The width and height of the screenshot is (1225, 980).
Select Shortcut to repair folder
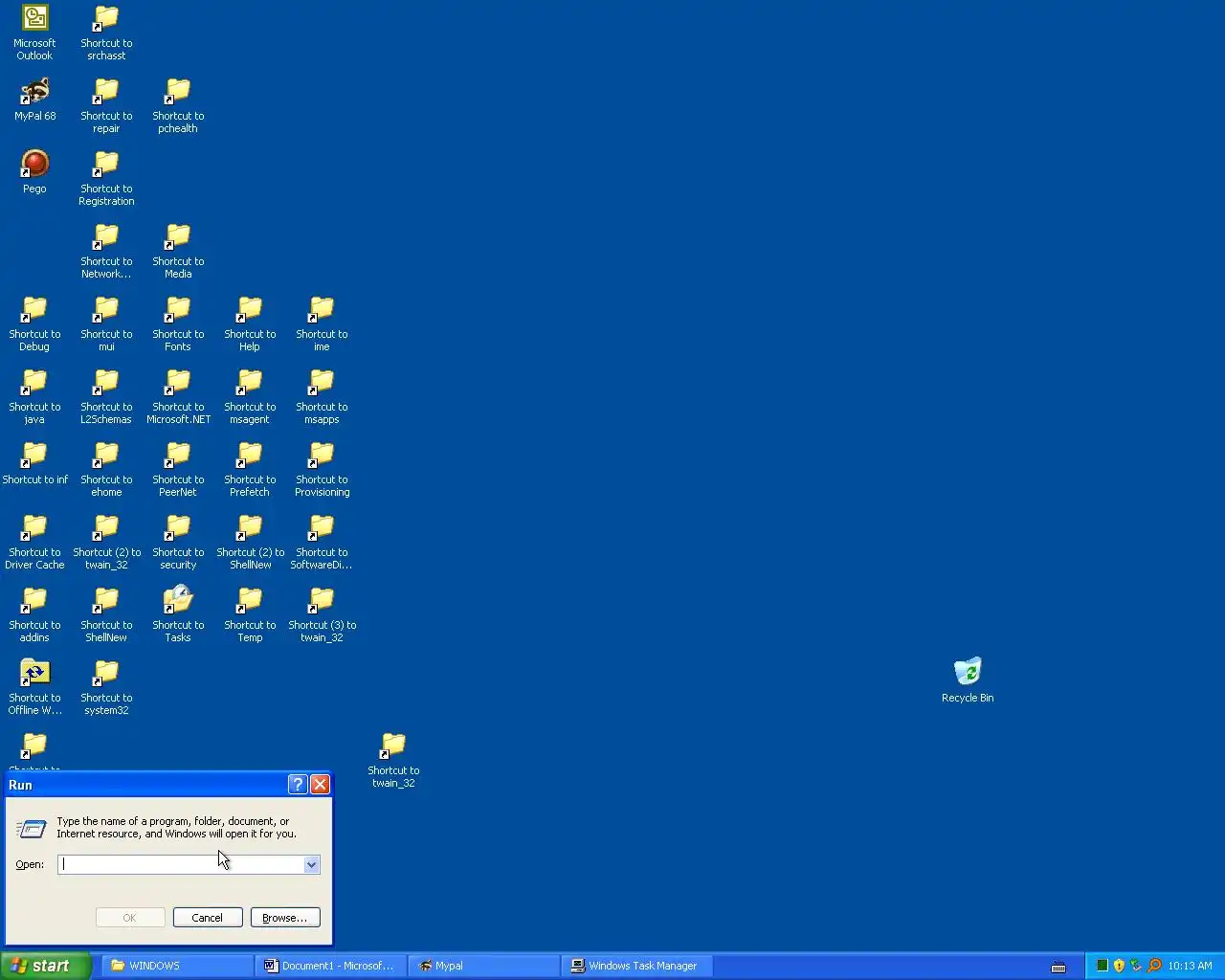pos(106,105)
